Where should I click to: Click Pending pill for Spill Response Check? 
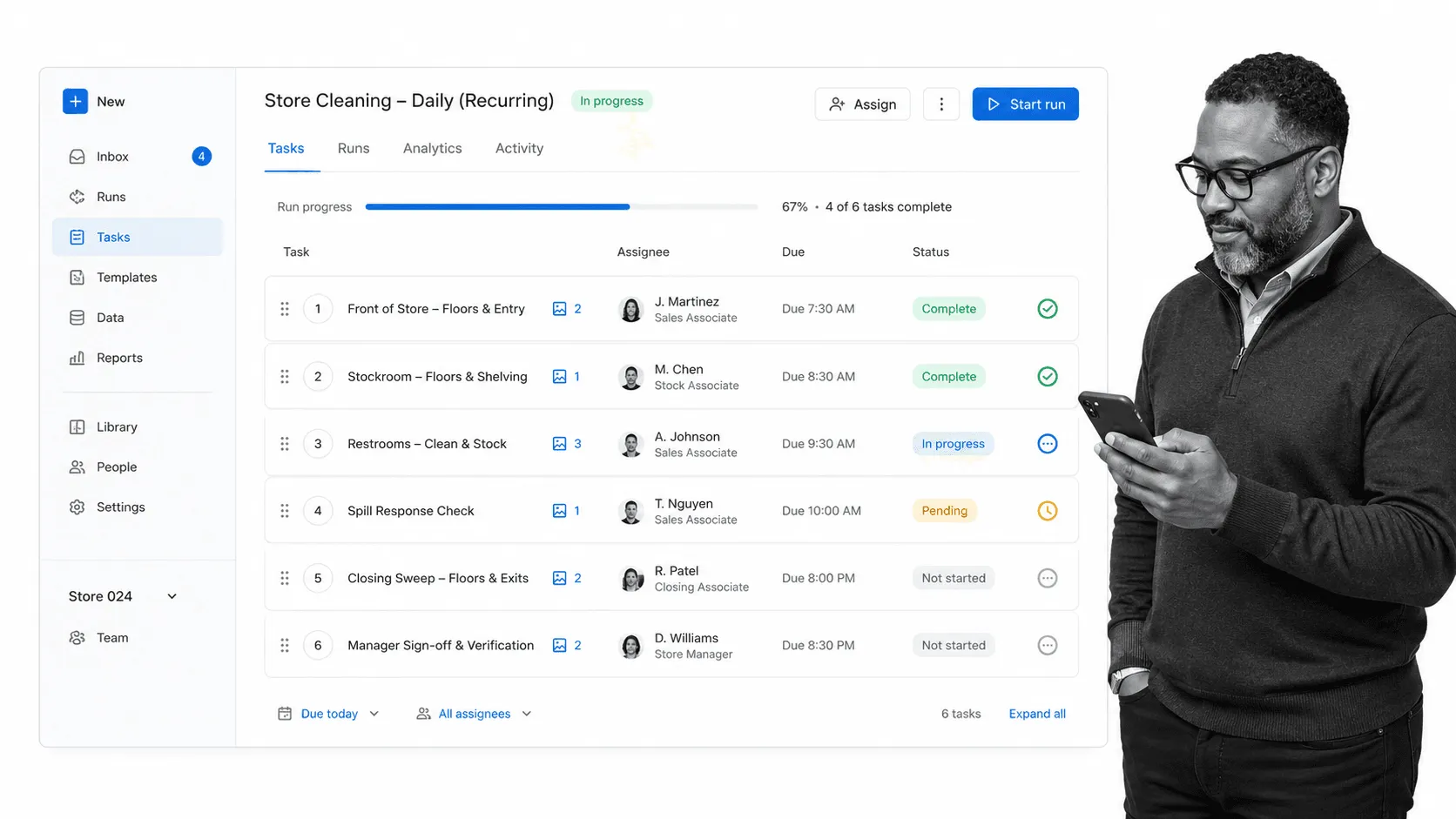tap(945, 511)
